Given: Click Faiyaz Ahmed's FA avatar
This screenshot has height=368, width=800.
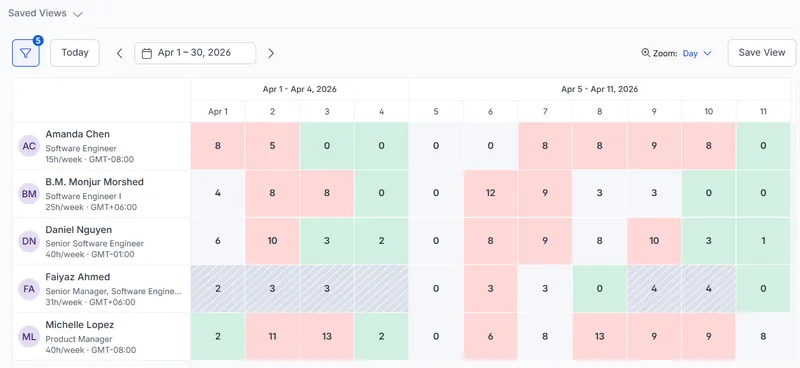Looking at the screenshot, I should (29, 289).
